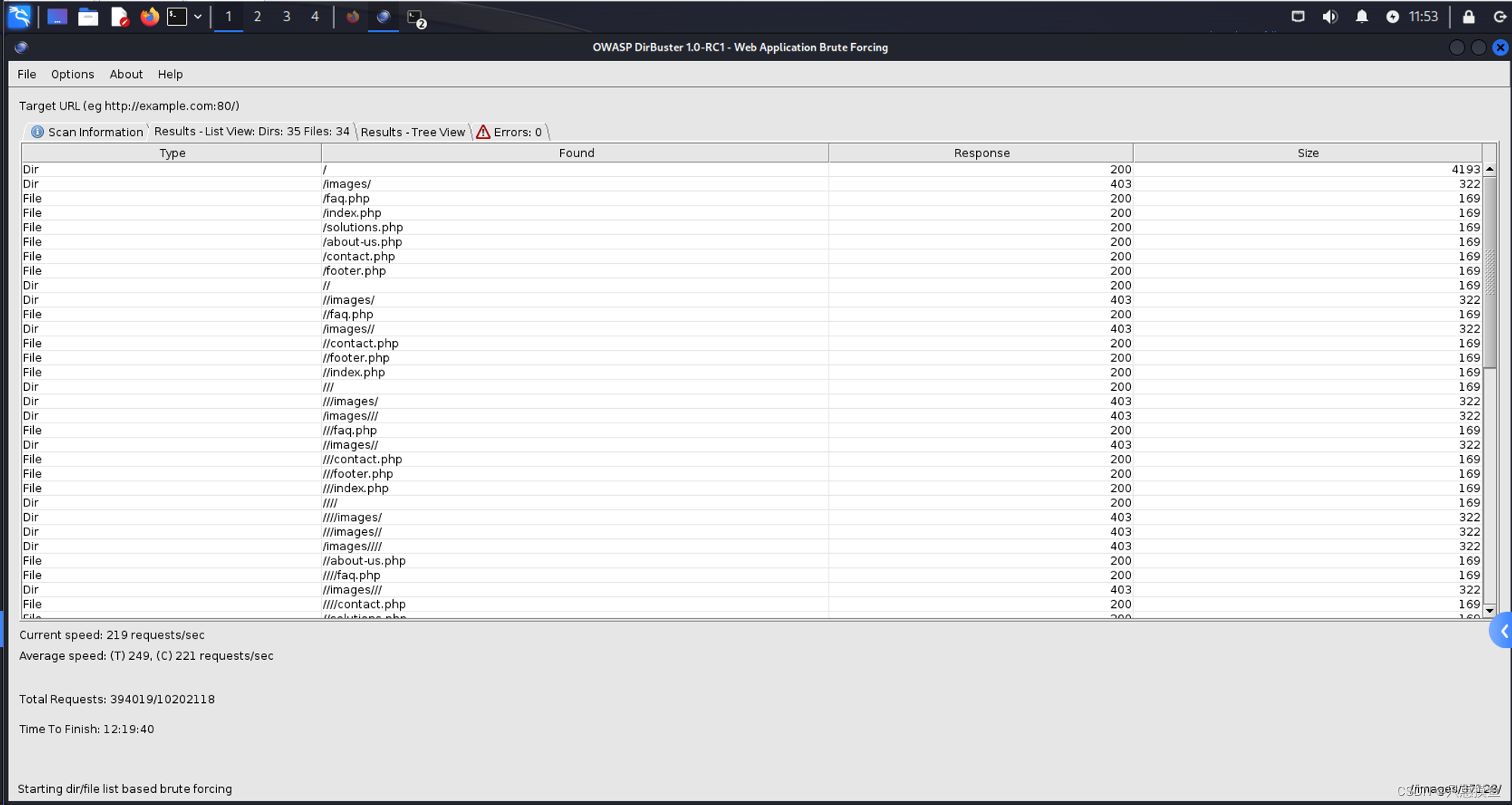Expand the blue side panel chevron

pyautogui.click(x=1503, y=630)
